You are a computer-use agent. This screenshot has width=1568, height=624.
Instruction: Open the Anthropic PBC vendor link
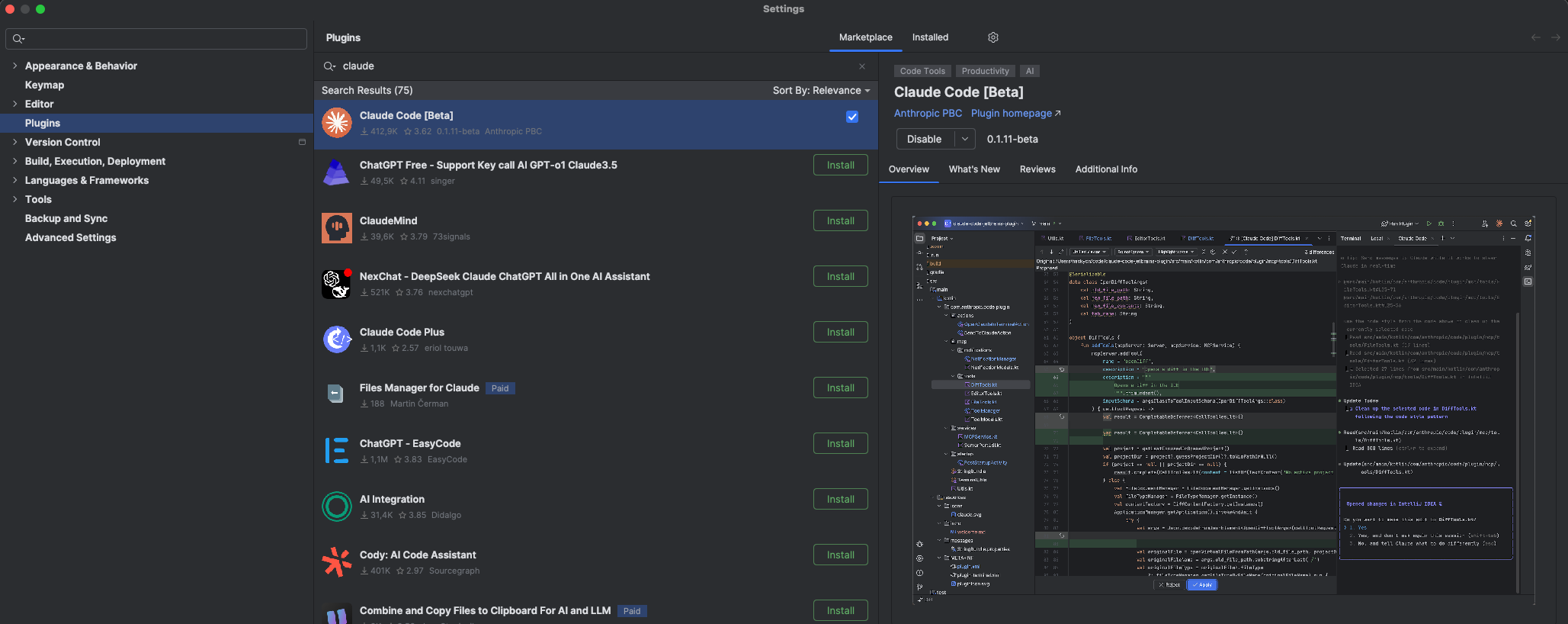[x=928, y=113]
